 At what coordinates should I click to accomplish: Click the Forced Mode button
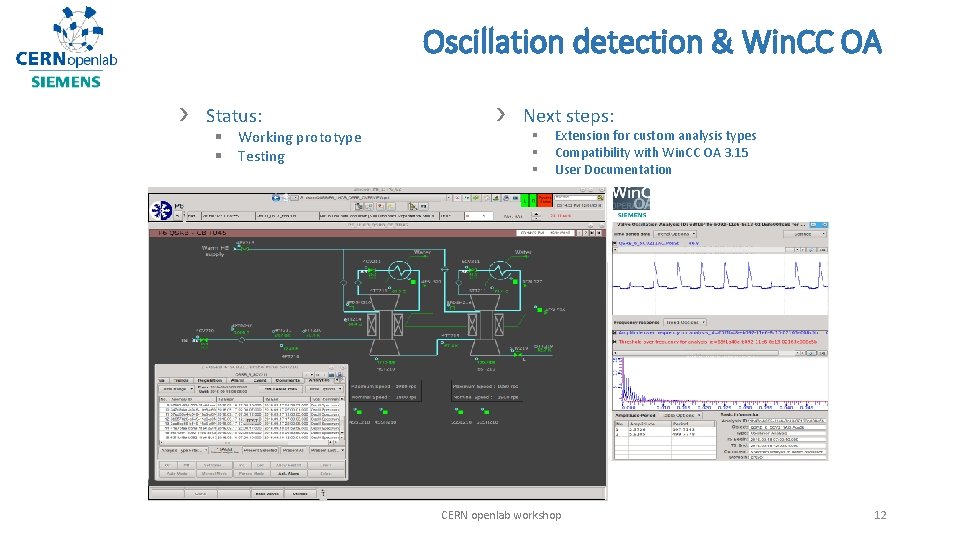point(251,473)
